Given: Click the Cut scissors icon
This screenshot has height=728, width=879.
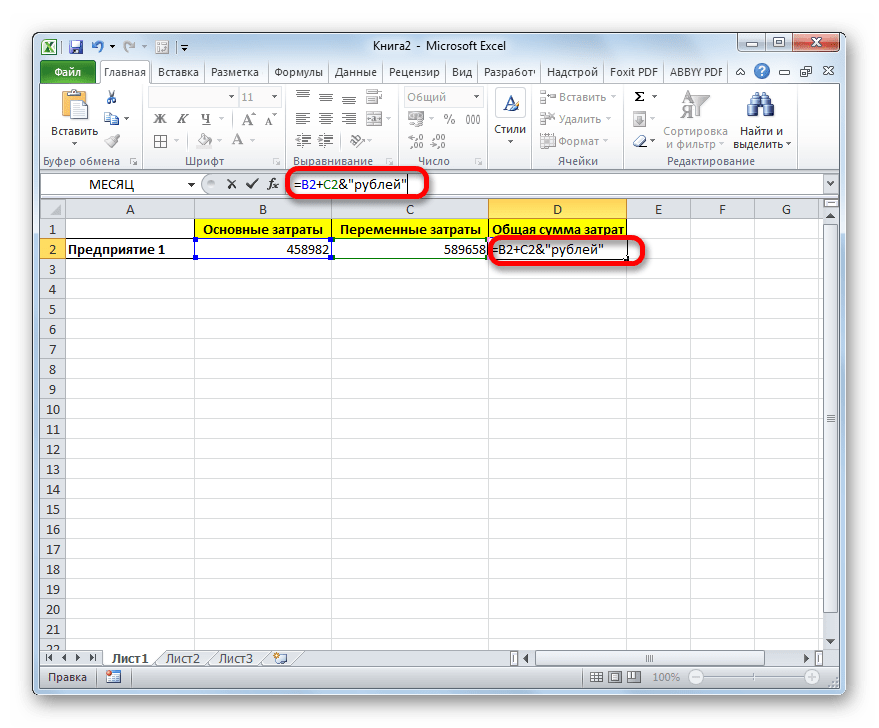Looking at the screenshot, I should click(112, 98).
